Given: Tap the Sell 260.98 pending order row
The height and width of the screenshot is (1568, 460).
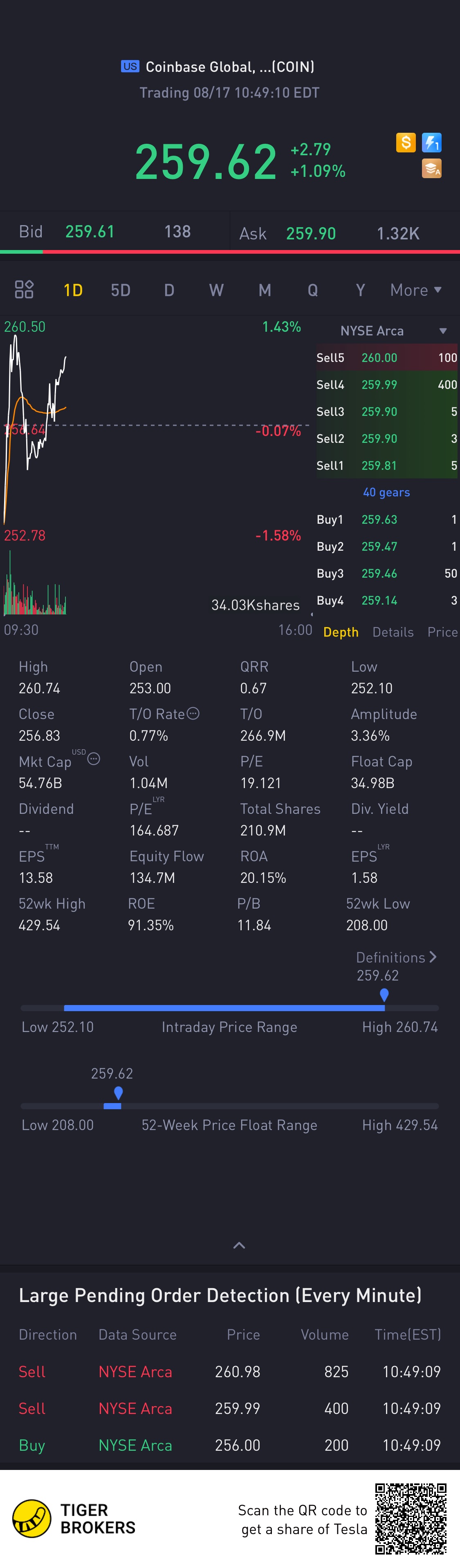Looking at the screenshot, I should click(230, 1371).
